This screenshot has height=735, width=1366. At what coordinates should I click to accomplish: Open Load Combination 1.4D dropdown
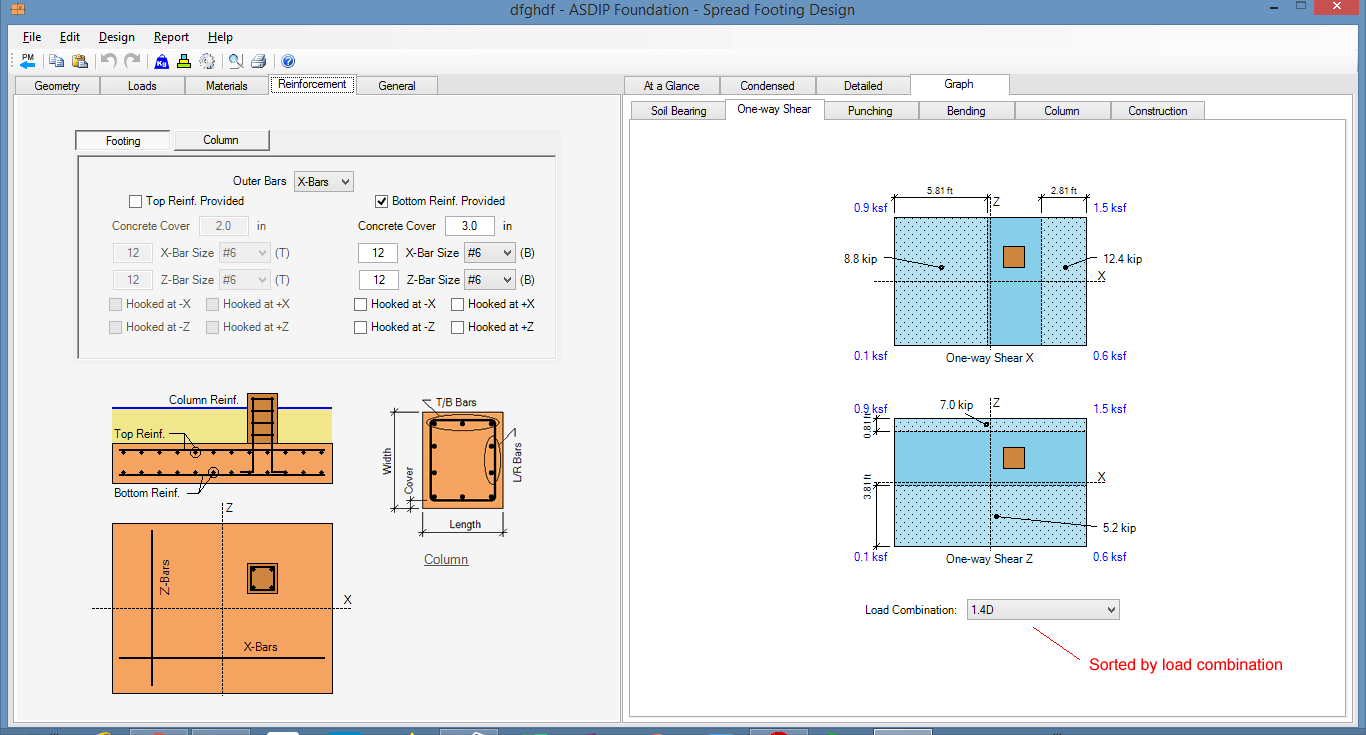coord(1043,610)
